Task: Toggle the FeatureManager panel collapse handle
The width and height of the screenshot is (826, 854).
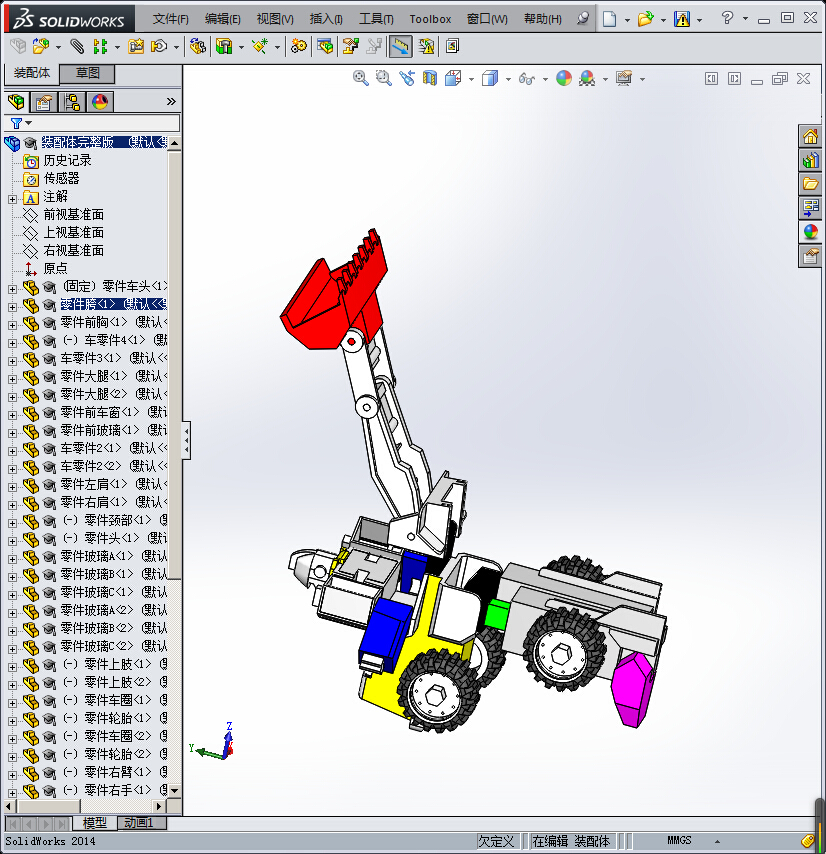Action: click(186, 440)
